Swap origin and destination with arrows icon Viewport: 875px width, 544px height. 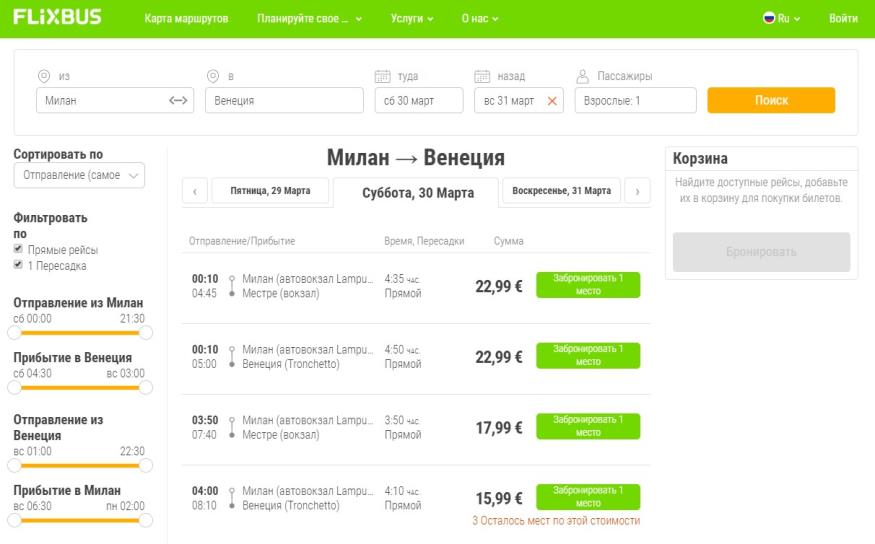point(178,100)
